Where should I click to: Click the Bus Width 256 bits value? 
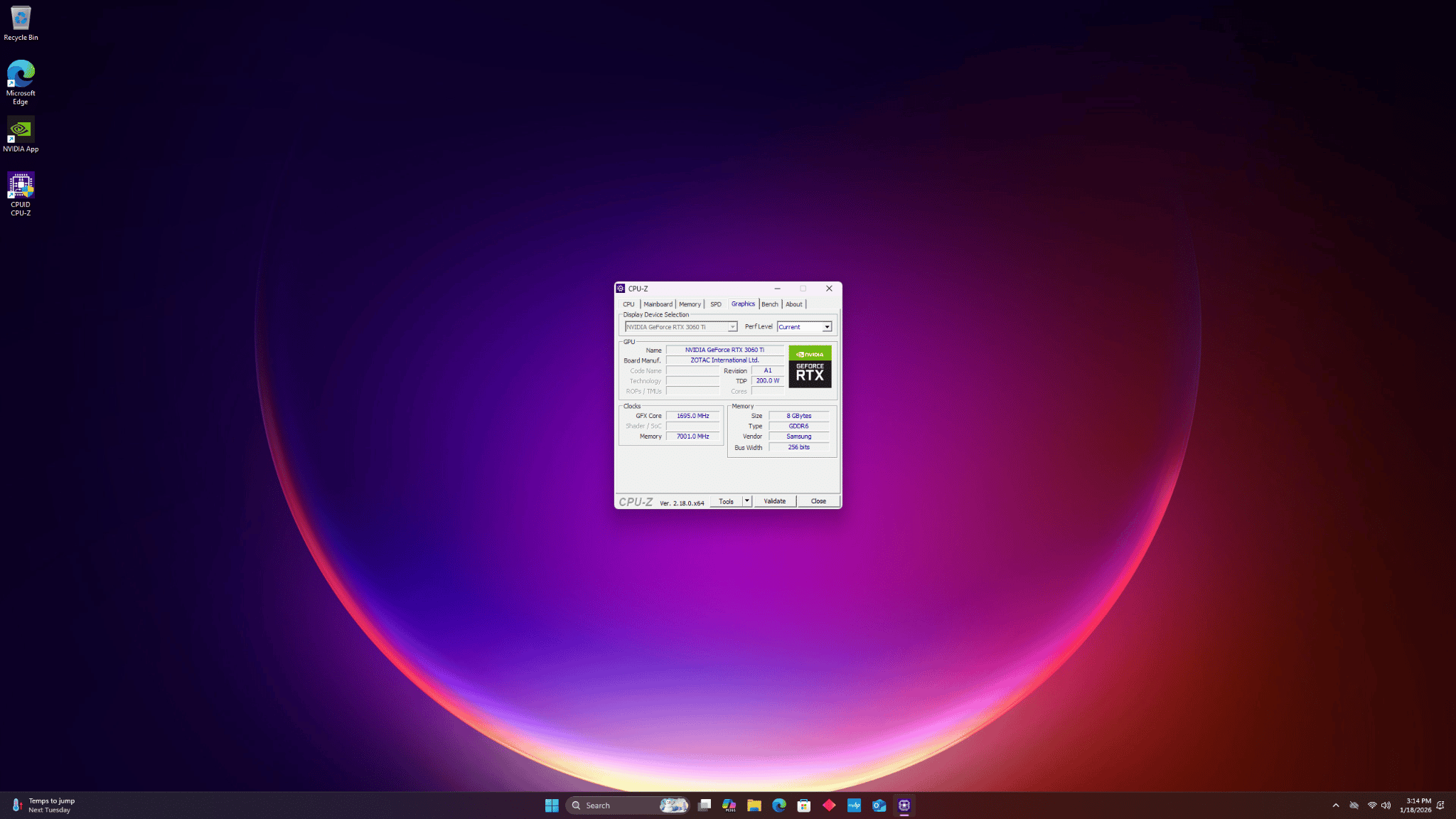click(x=799, y=447)
